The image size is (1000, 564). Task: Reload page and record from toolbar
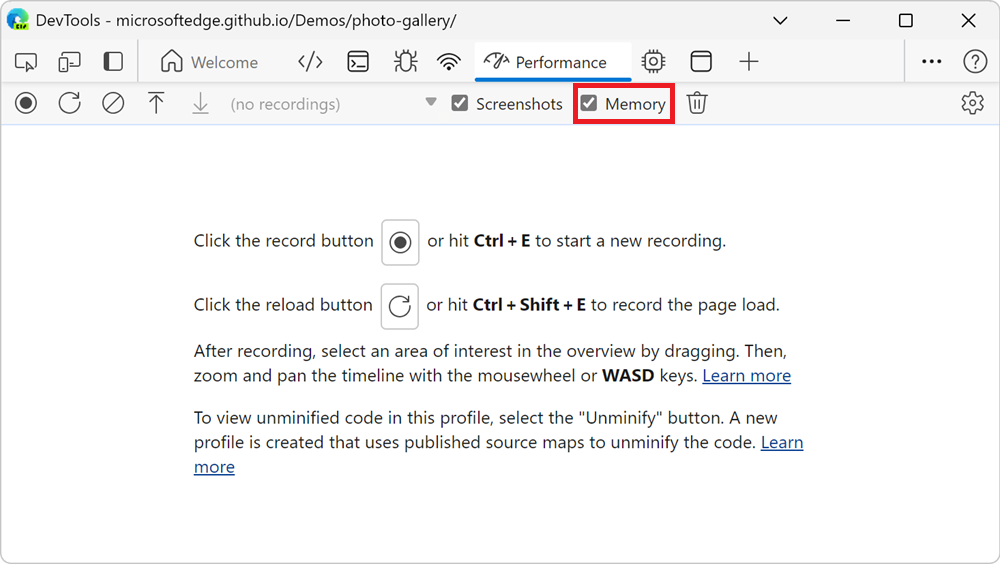click(x=70, y=103)
